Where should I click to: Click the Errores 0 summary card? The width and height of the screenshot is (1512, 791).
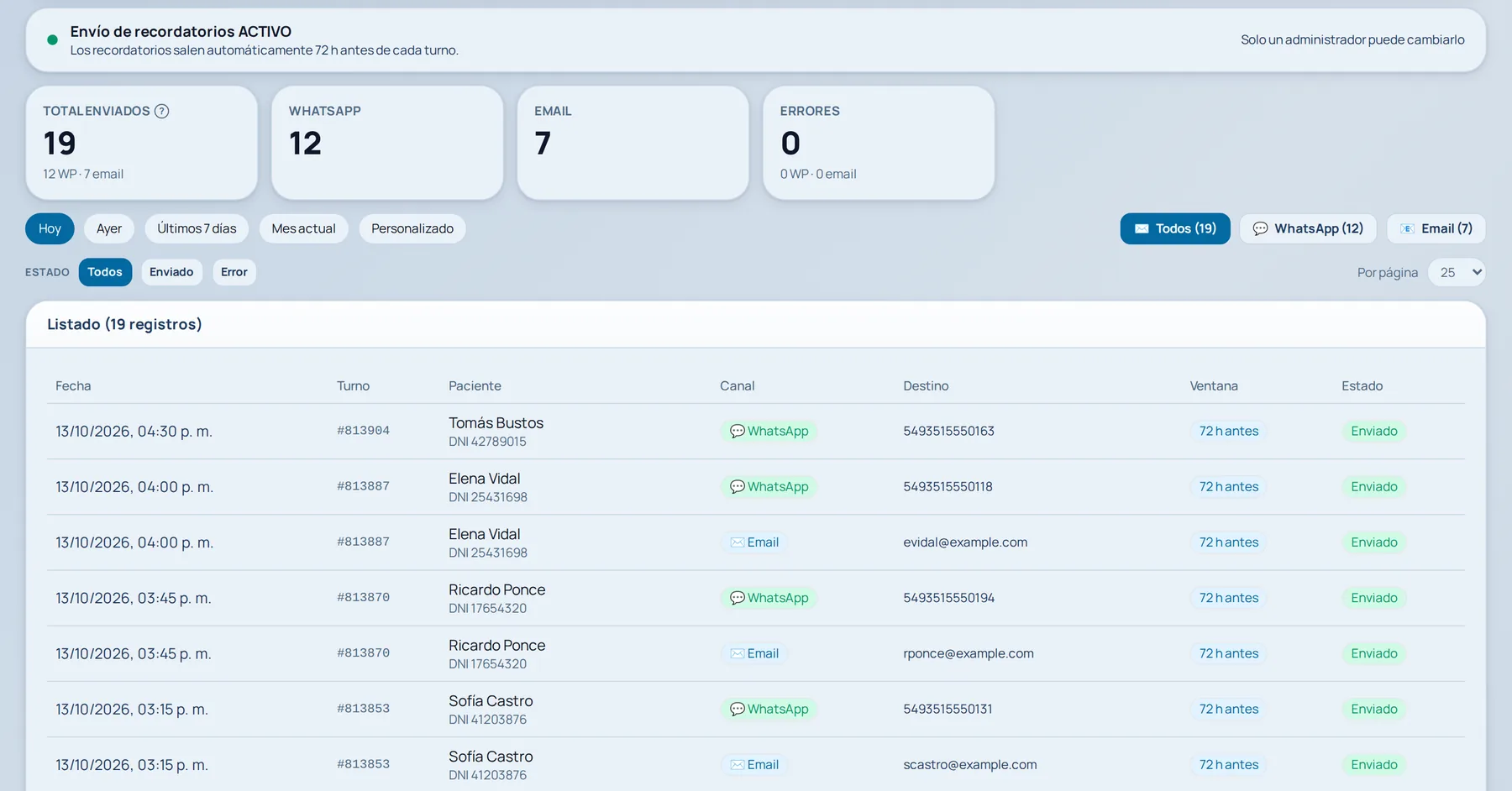coord(879,143)
